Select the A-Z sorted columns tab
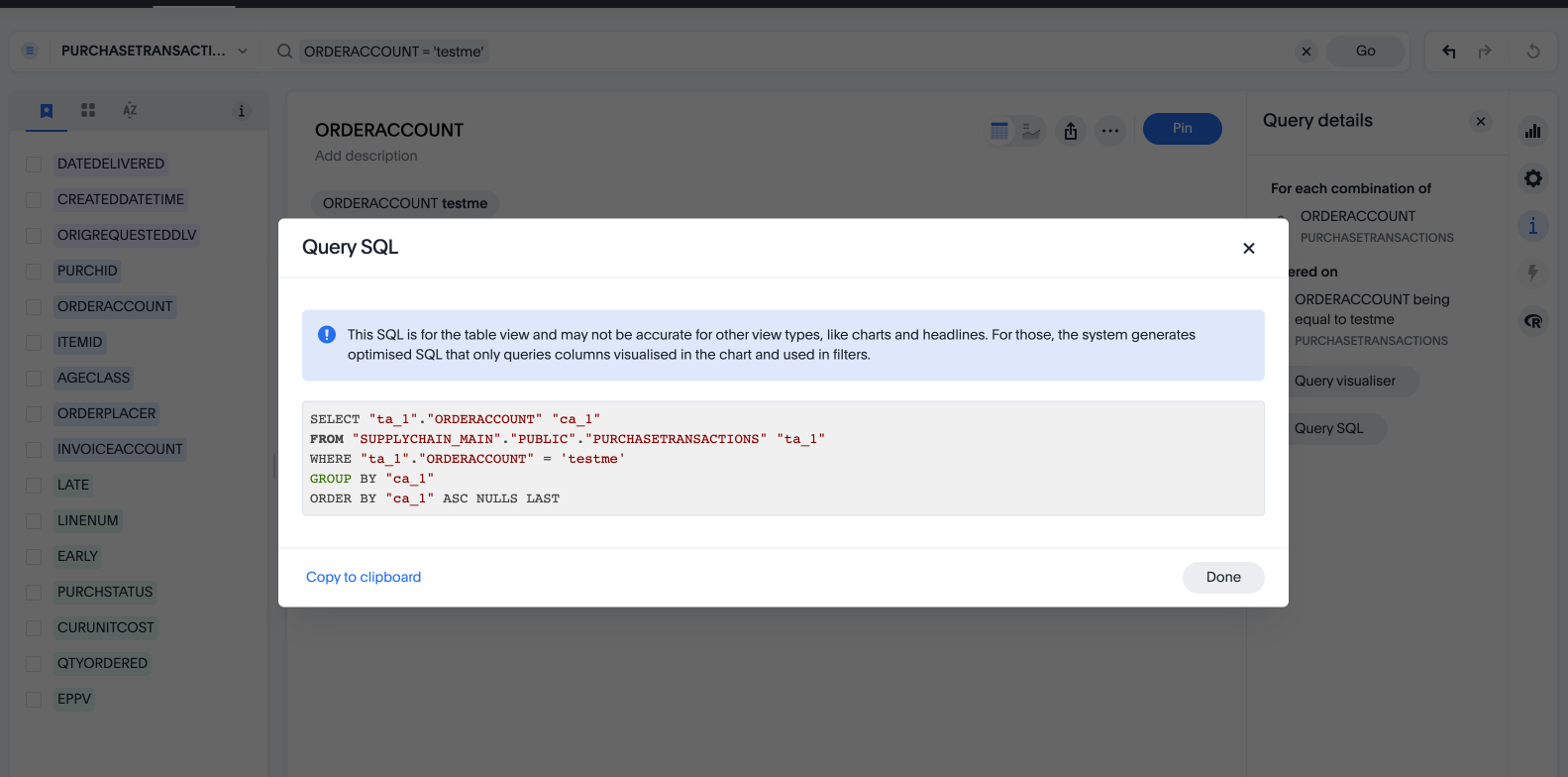The width and height of the screenshot is (1568, 777). (130, 111)
